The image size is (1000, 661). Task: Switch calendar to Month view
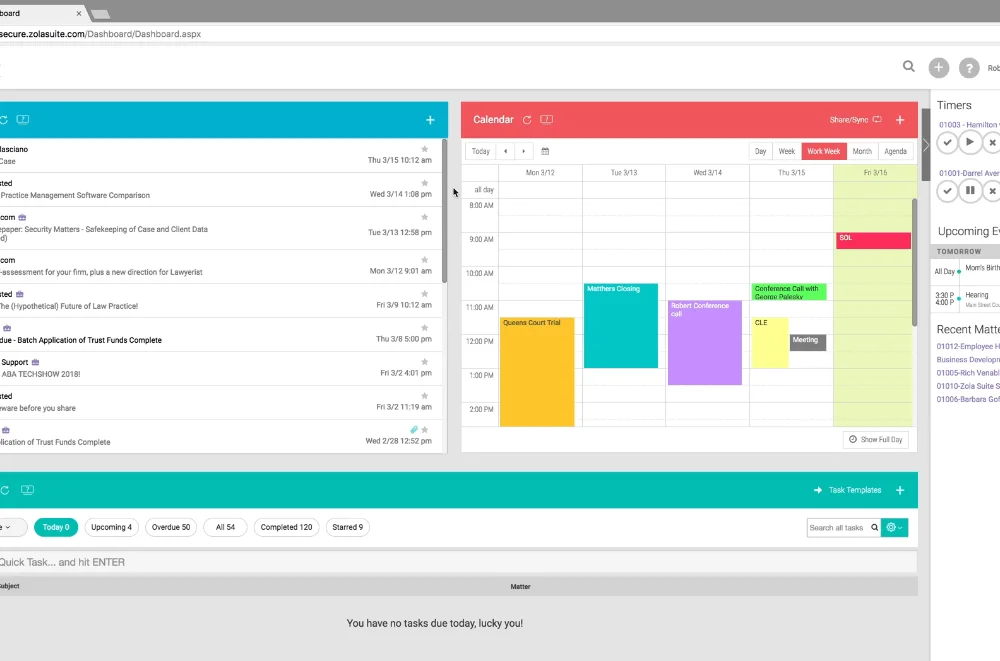coord(862,151)
